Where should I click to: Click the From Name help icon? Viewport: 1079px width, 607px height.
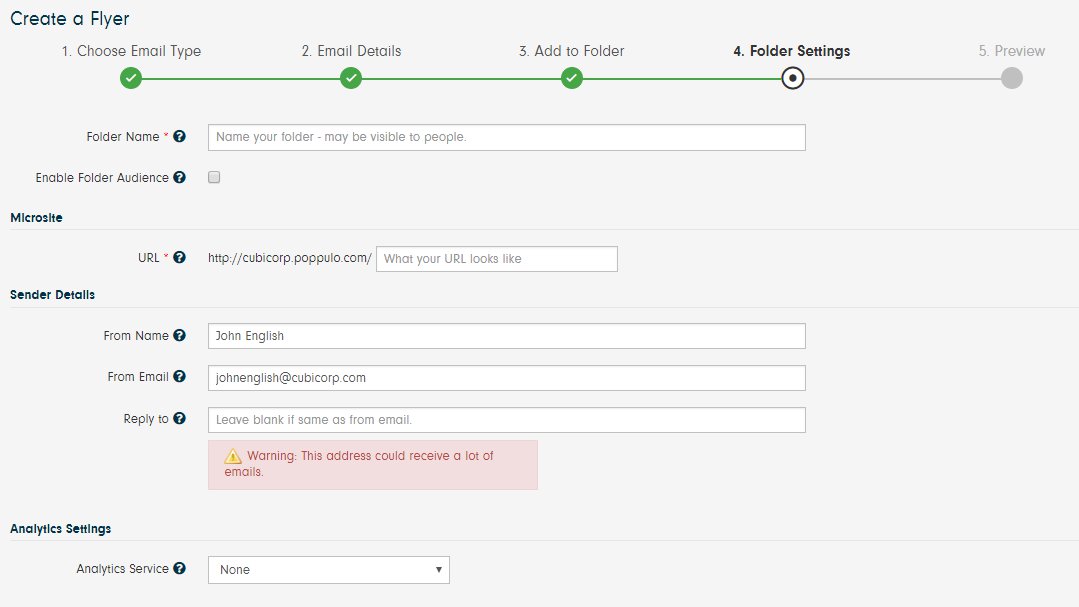(180, 335)
